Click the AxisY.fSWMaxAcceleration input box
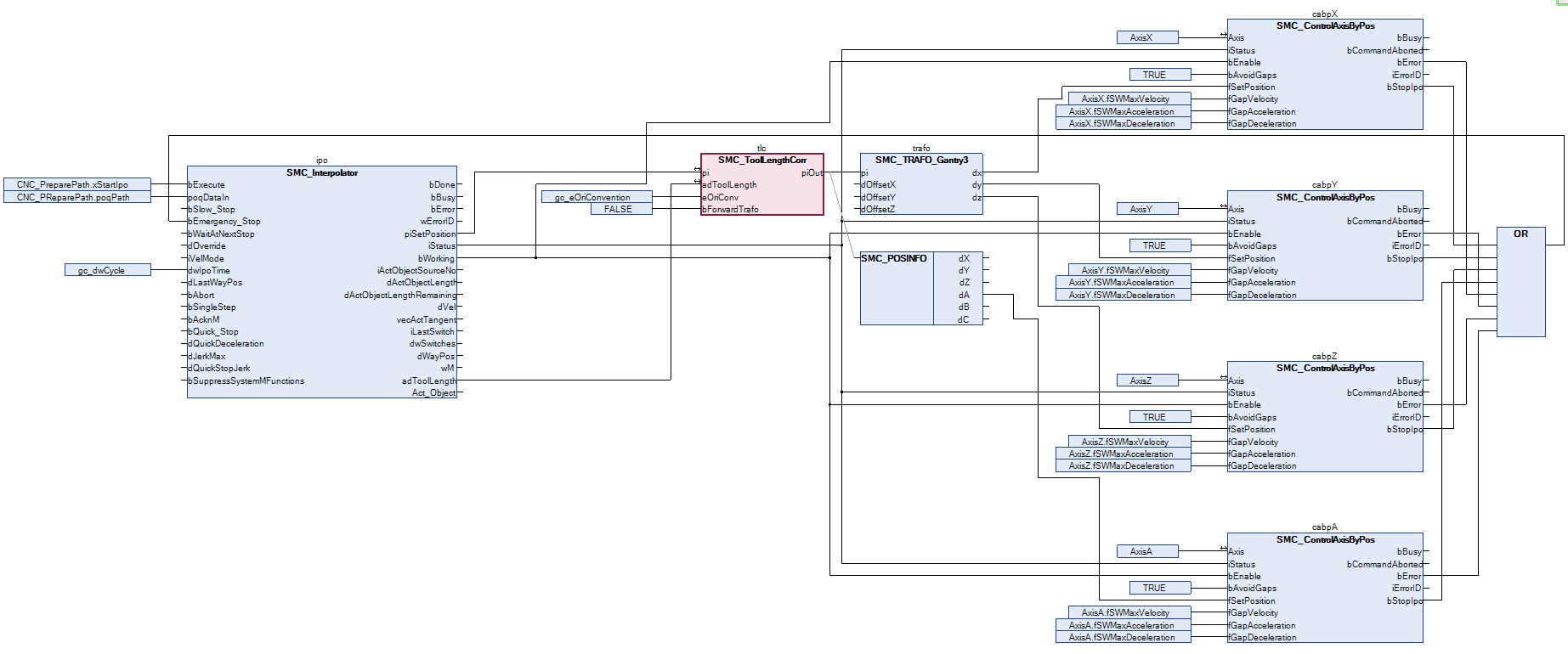 pos(1123,283)
